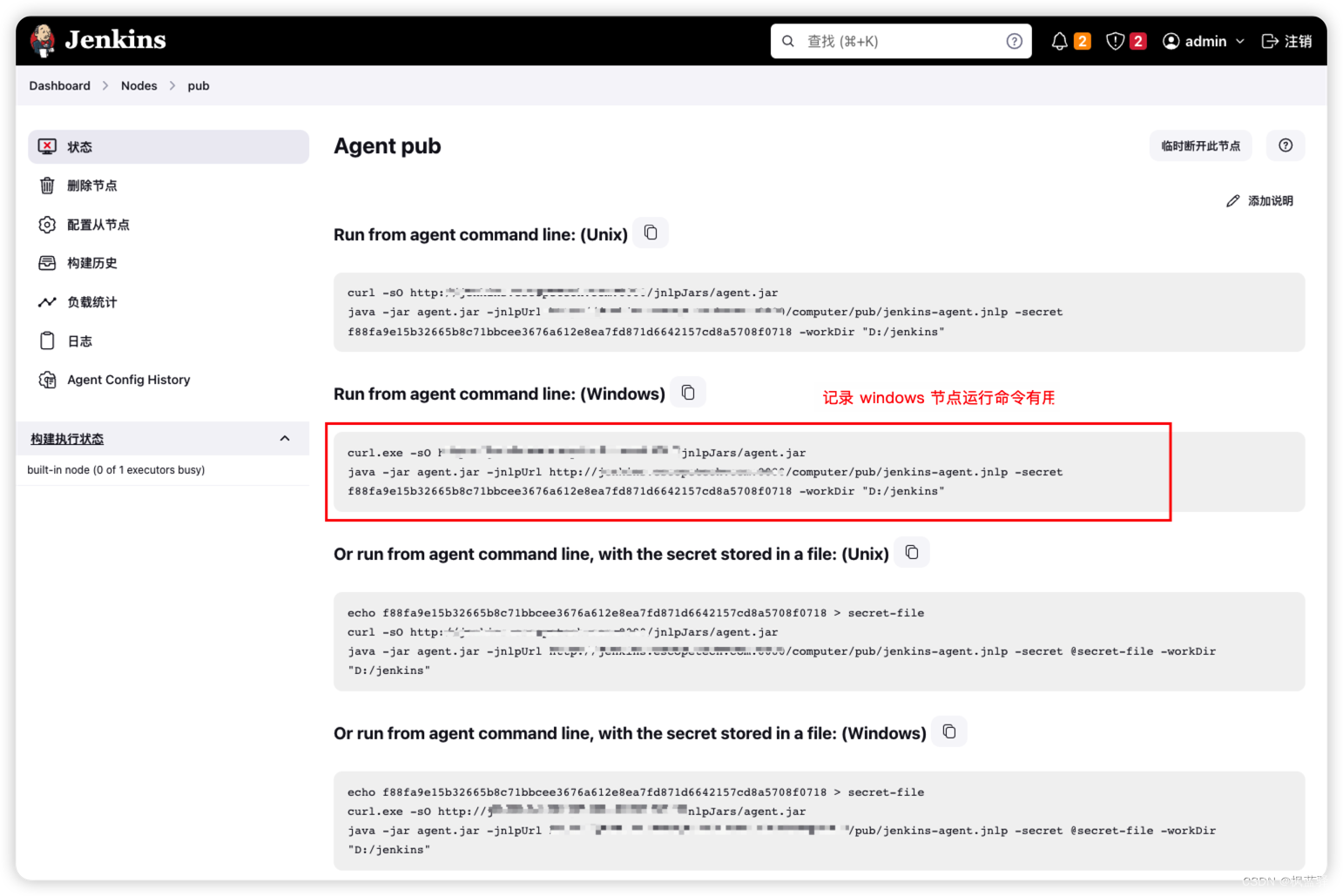Open the 构建执行状态 link
Viewport: 1343px width, 896px height.
click(x=67, y=439)
